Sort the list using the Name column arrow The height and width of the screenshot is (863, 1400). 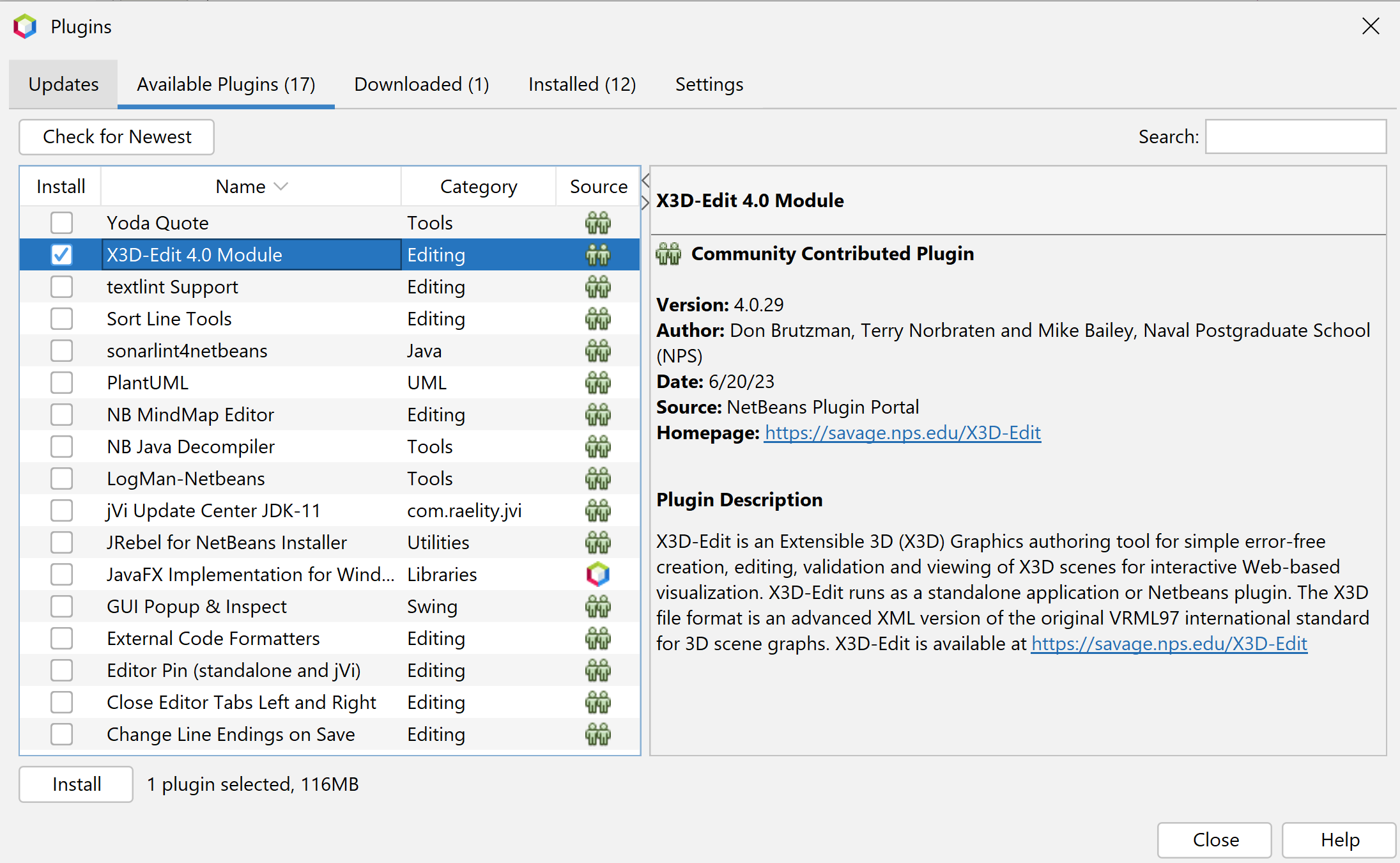[281, 187]
